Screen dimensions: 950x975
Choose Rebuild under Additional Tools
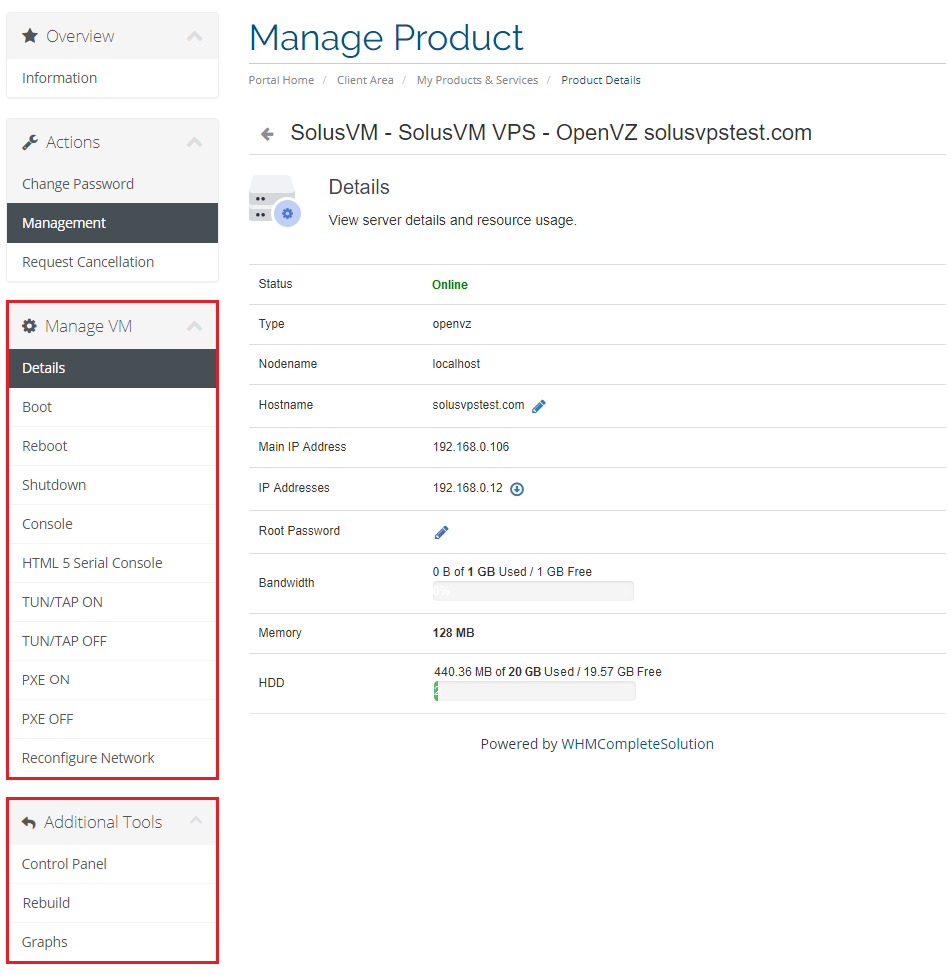pos(113,903)
